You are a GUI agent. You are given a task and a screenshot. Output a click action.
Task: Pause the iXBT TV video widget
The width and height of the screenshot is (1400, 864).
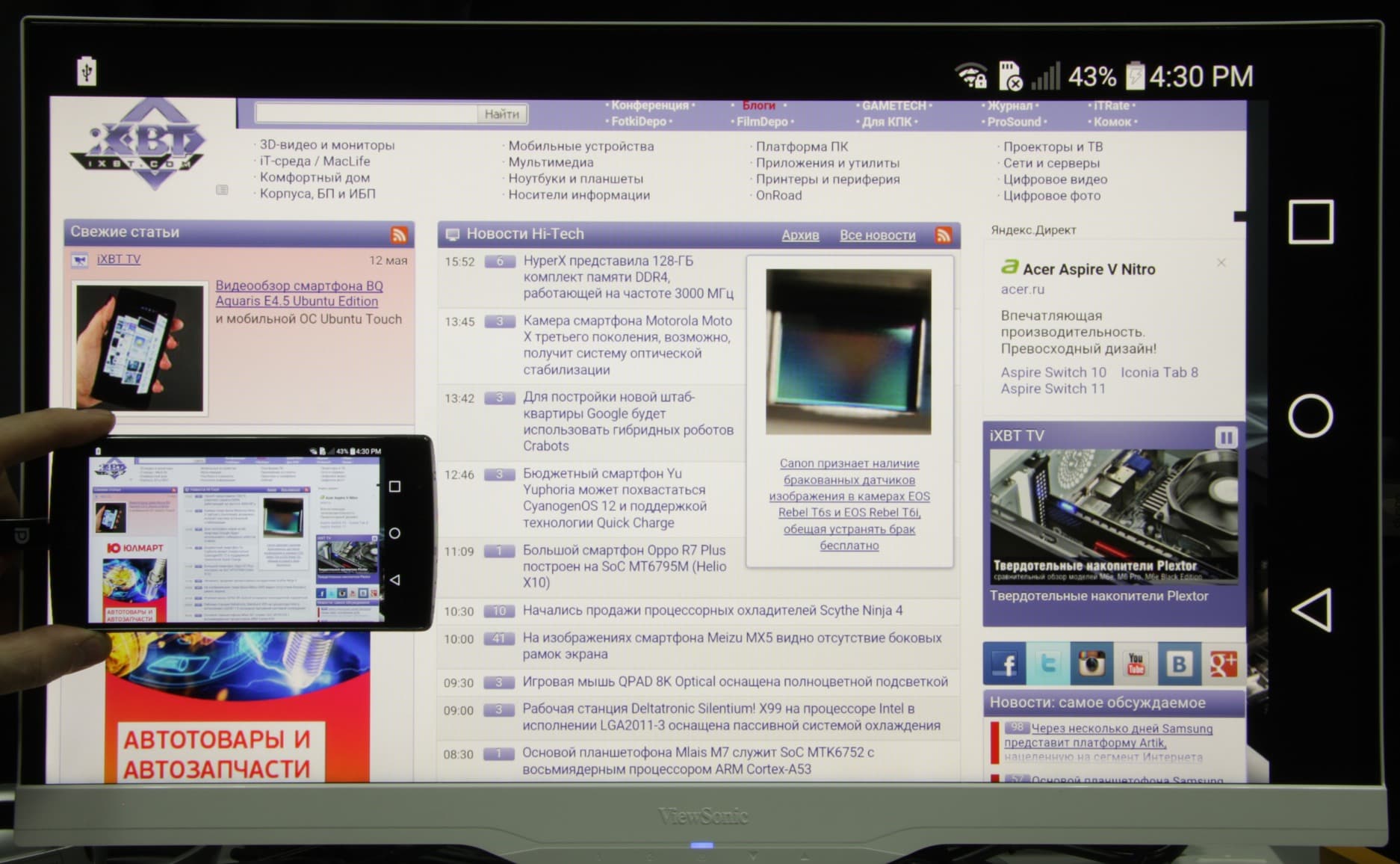click(x=1226, y=436)
